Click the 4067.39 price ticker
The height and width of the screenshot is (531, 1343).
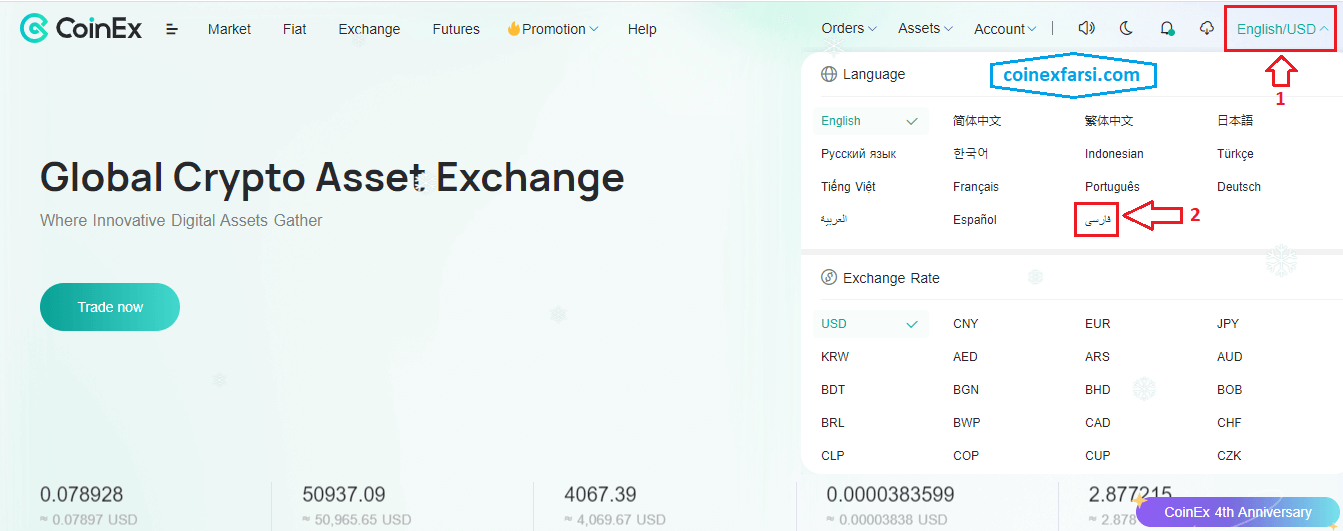[x=600, y=494]
